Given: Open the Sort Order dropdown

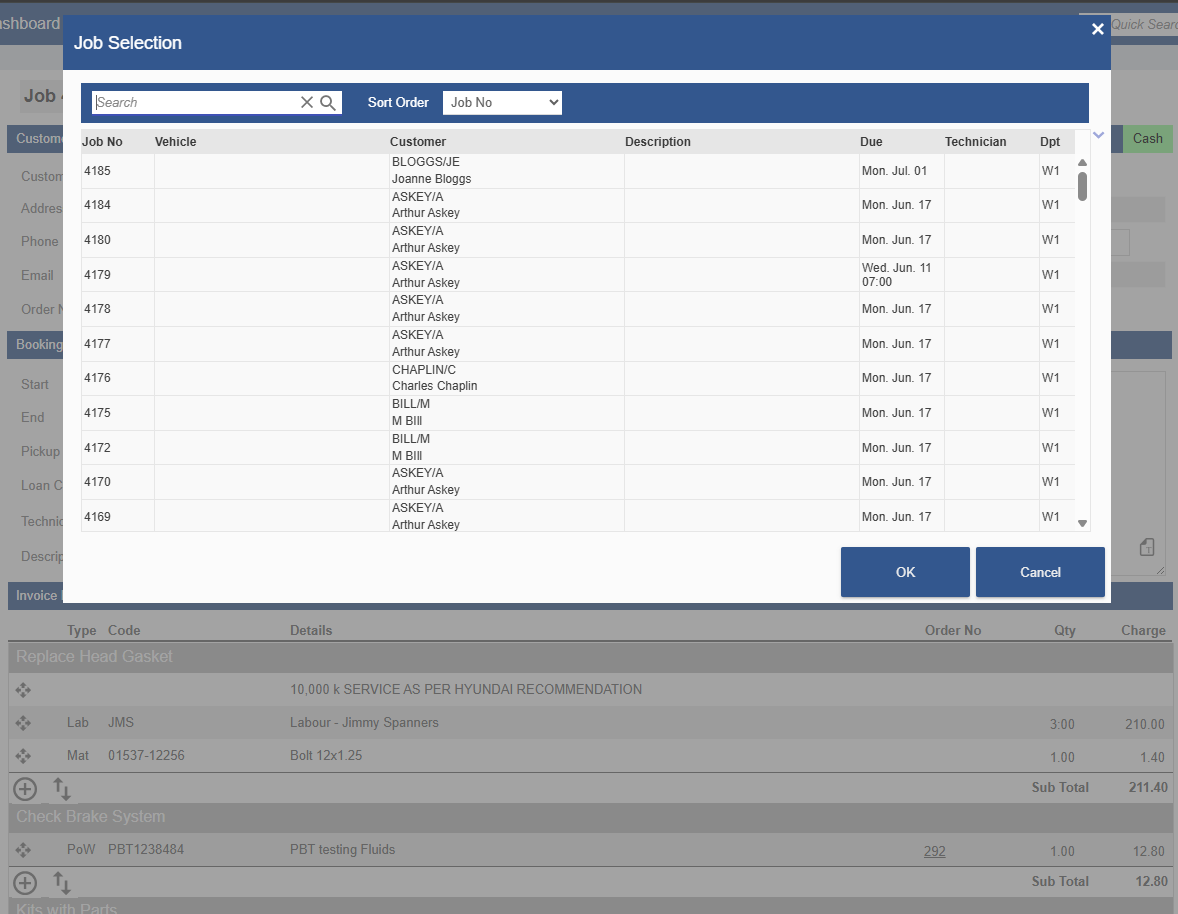Looking at the screenshot, I should pos(503,103).
